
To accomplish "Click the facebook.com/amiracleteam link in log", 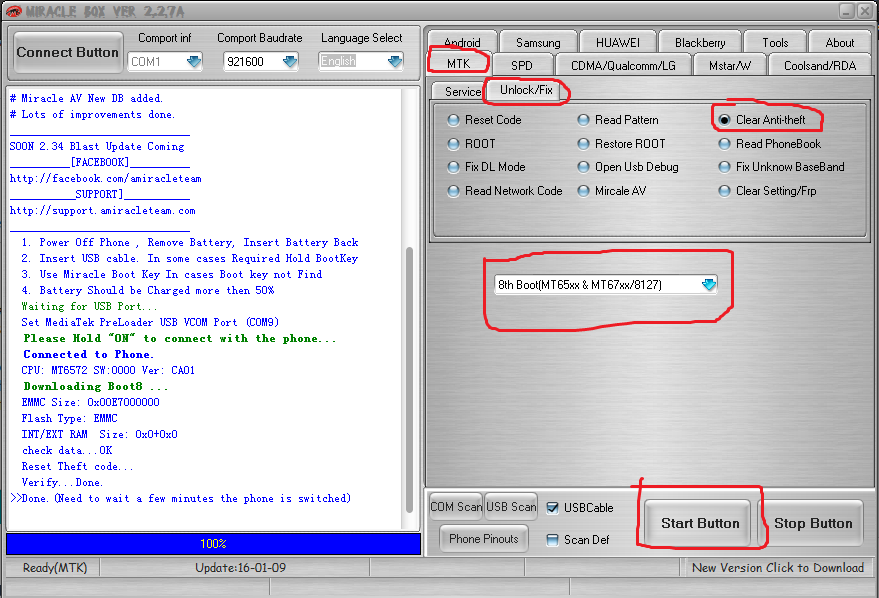I will coord(105,178).
